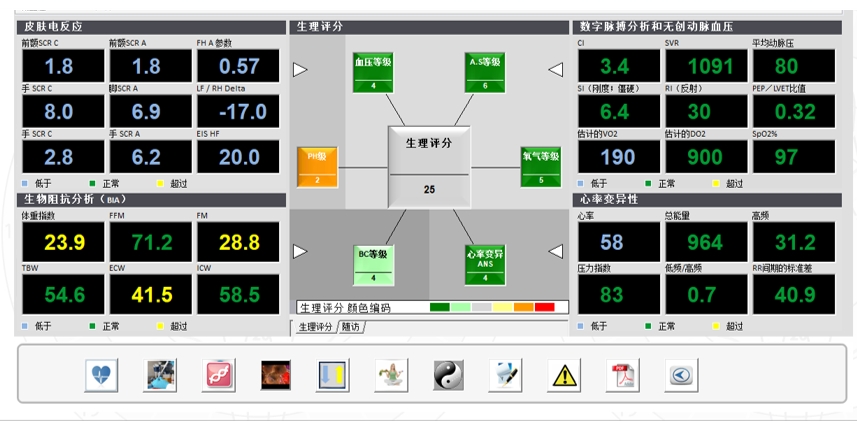Click the blue back arrow icon
The image size is (857, 421).
(681, 375)
